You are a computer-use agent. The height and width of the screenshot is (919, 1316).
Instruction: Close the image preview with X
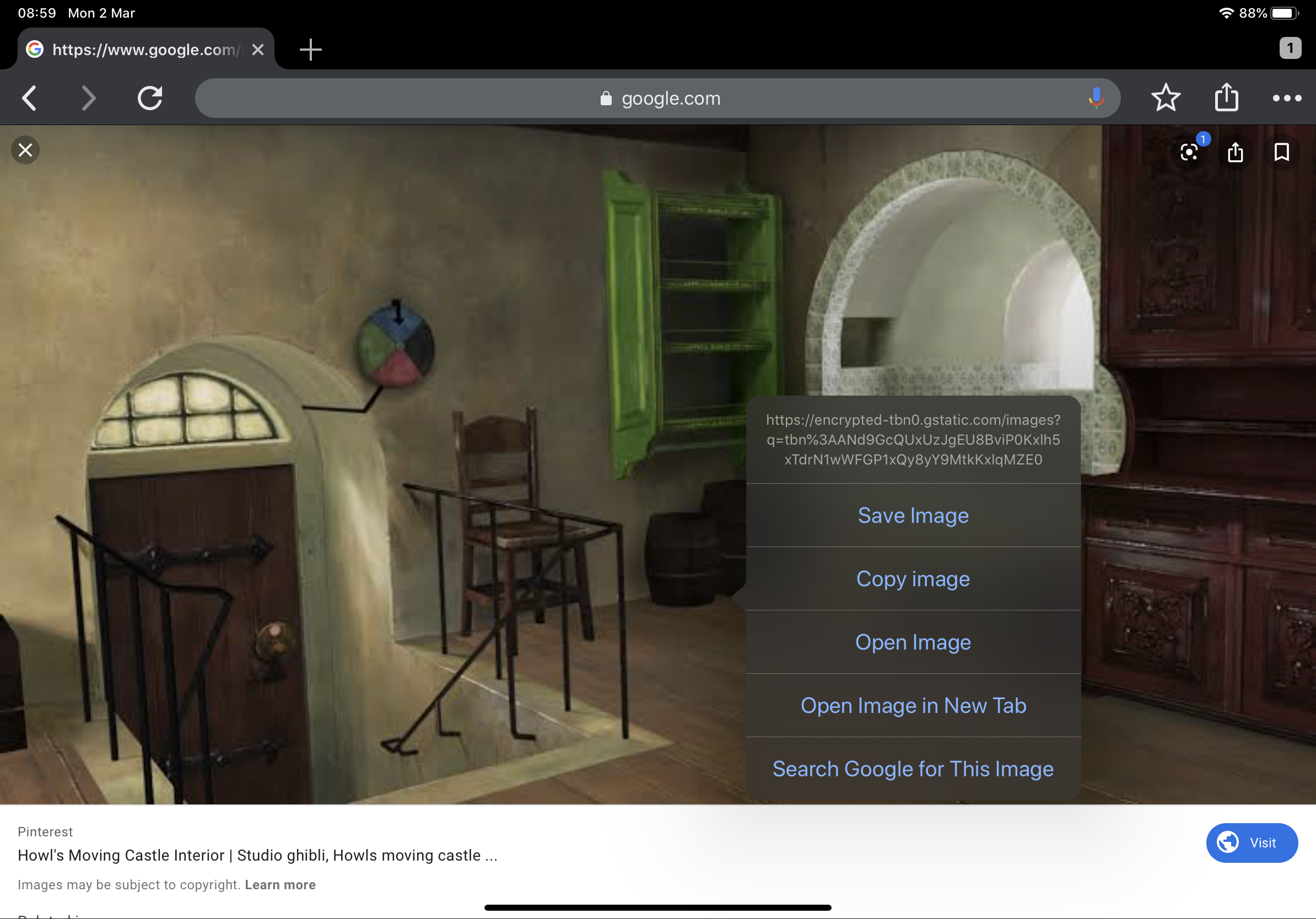(x=25, y=150)
